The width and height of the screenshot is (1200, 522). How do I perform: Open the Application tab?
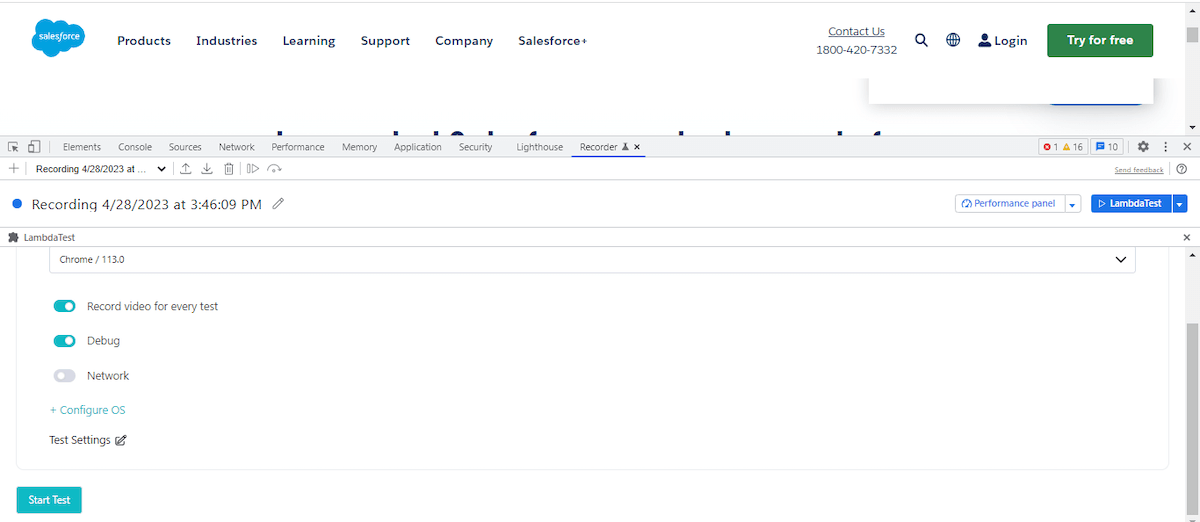tap(418, 147)
